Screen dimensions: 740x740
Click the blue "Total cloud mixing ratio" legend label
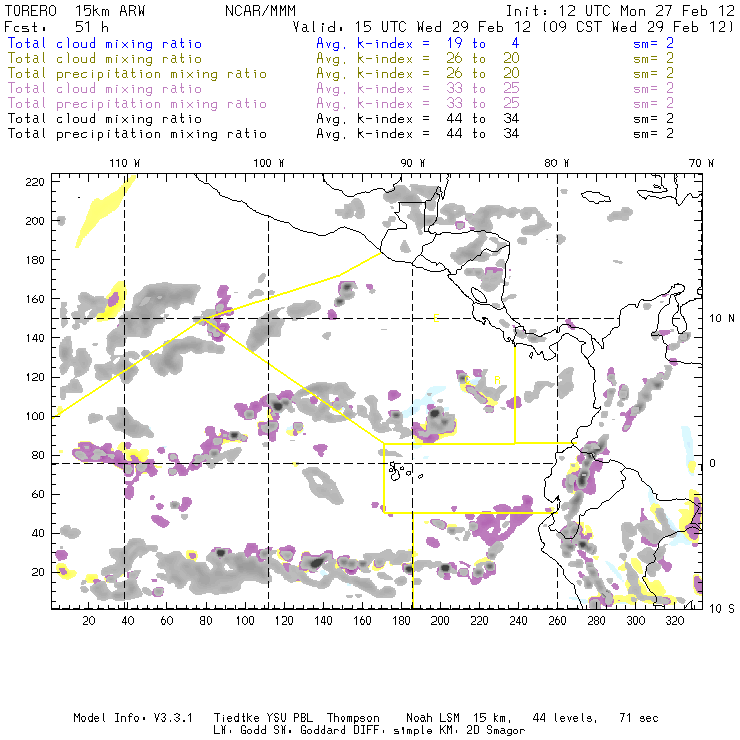[105, 44]
